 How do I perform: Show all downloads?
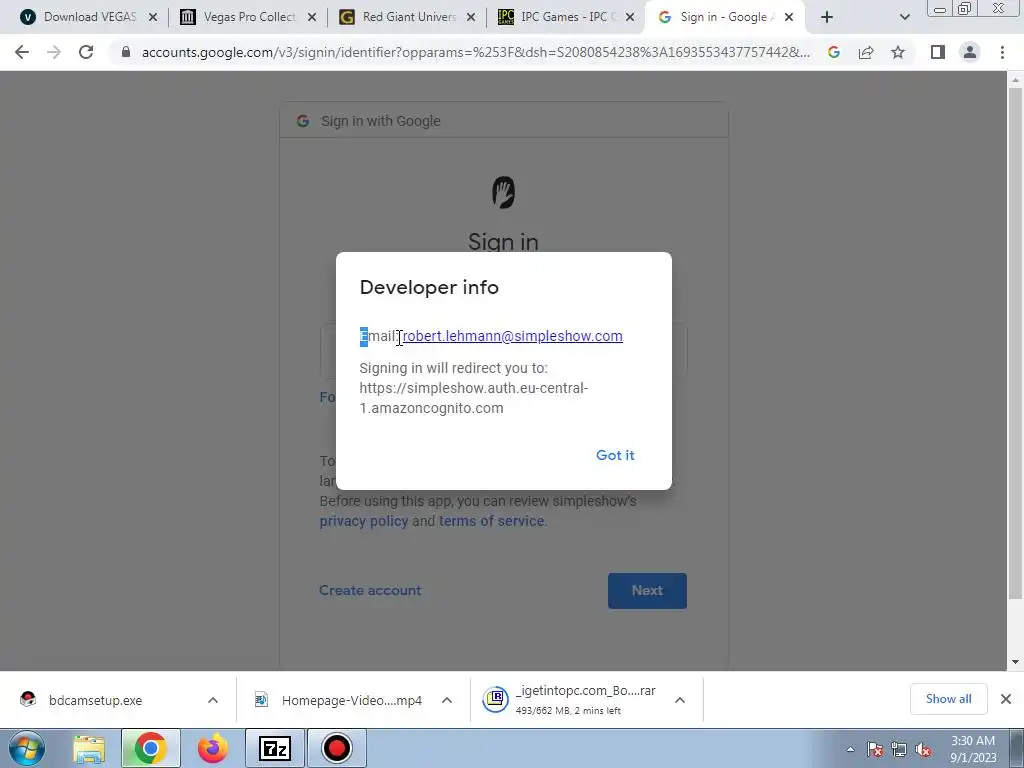click(948, 699)
